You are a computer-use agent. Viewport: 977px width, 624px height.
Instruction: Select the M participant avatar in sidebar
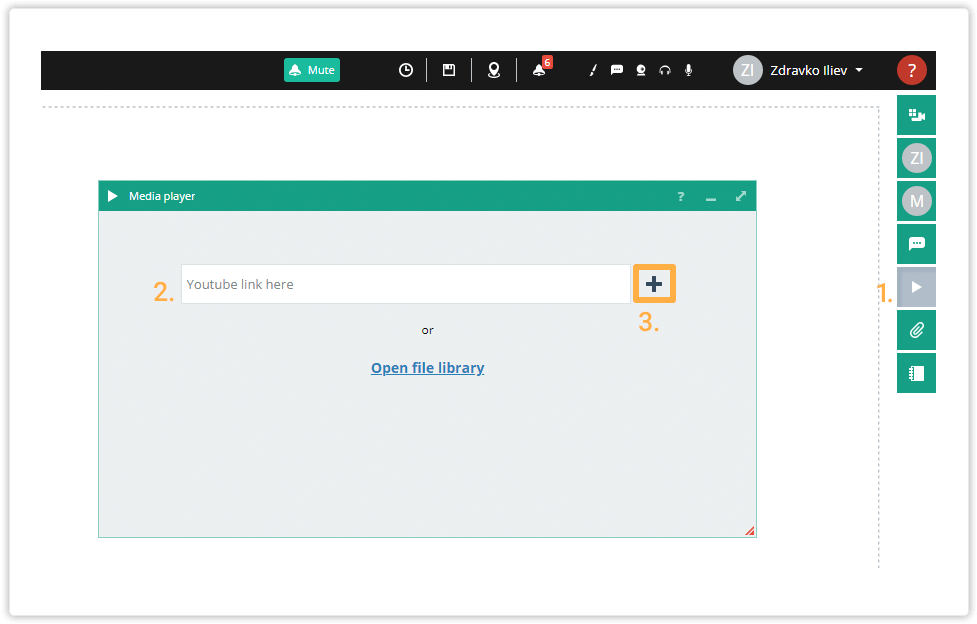916,201
